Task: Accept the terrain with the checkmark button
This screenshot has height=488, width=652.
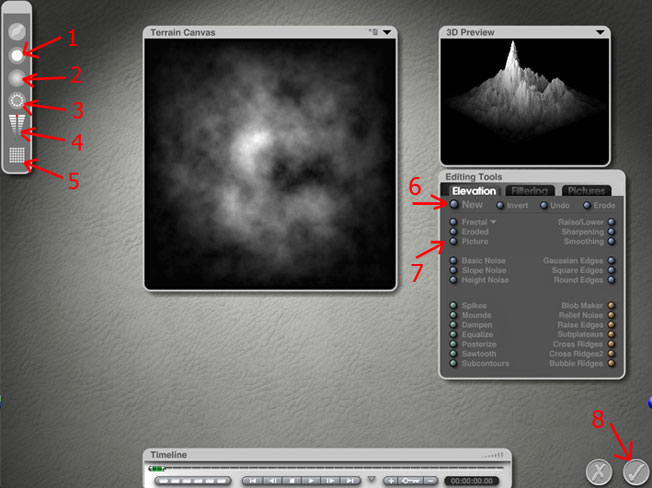Action: (636, 472)
